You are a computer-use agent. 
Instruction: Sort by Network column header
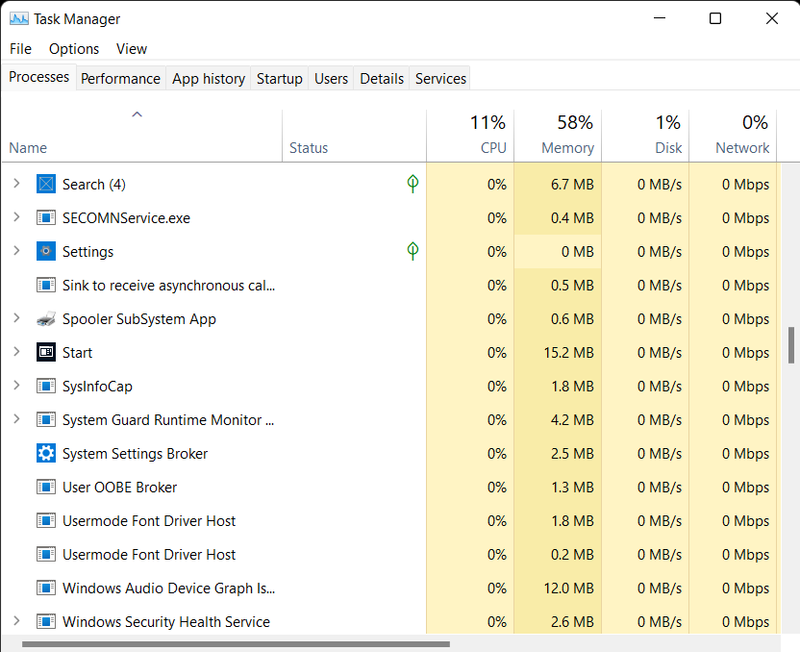point(733,136)
